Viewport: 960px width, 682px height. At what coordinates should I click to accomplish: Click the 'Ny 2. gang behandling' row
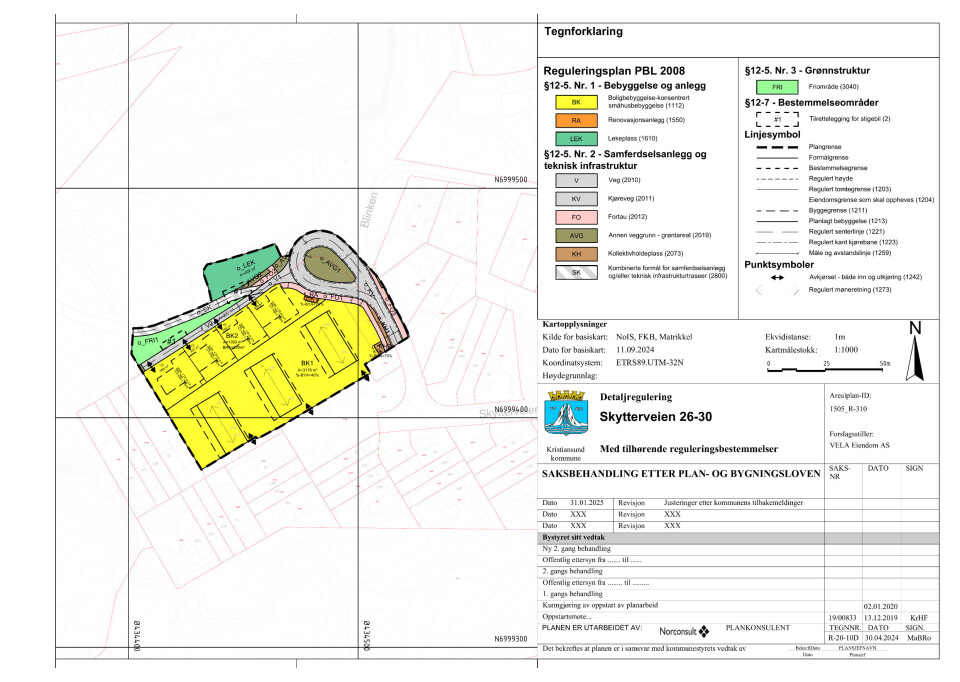[738, 549]
